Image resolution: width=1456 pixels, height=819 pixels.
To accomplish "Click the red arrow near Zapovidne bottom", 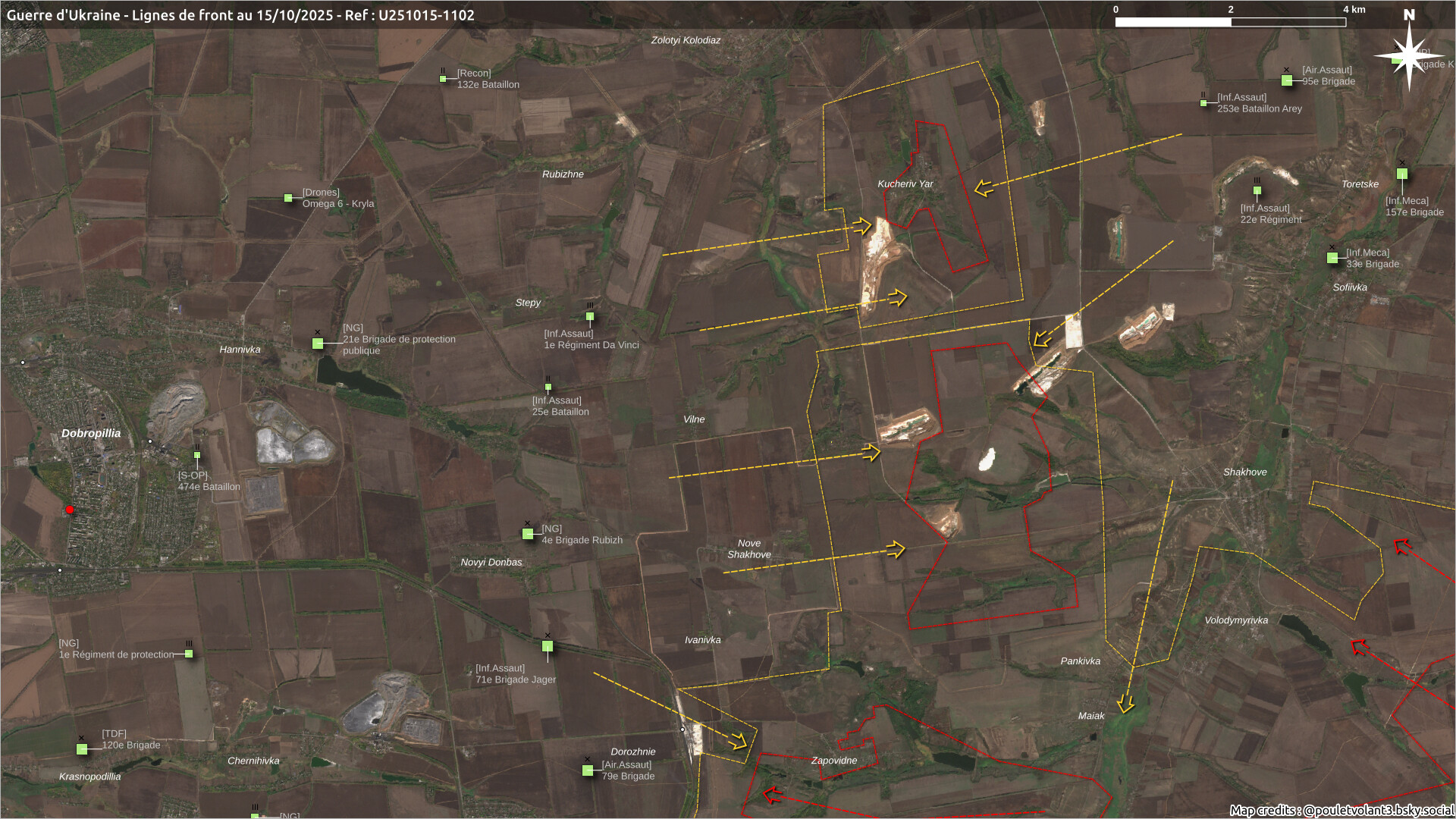I will click(772, 795).
